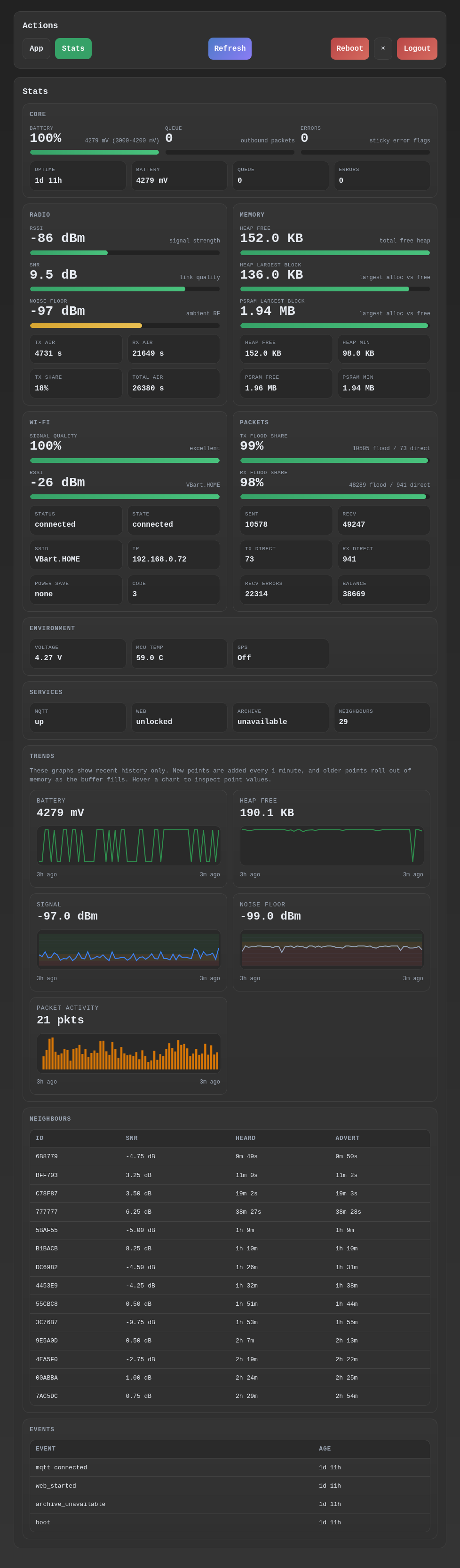This screenshot has height=1568, width=460.
Task: Click the Total Air 26380 s card
Action: 174,383
